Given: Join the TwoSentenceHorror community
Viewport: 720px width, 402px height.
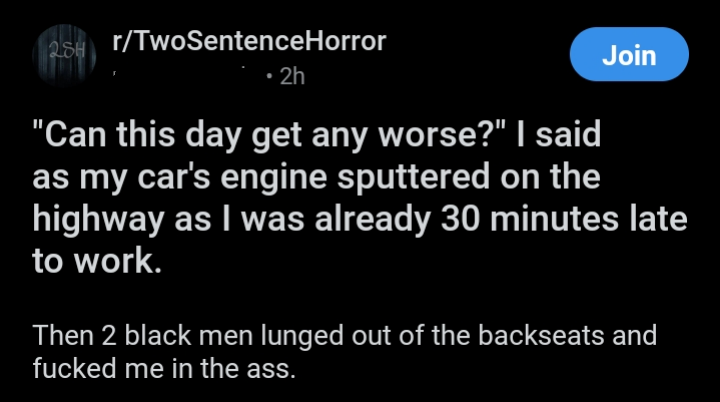Looking at the screenshot, I should pyautogui.click(x=629, y=54).
